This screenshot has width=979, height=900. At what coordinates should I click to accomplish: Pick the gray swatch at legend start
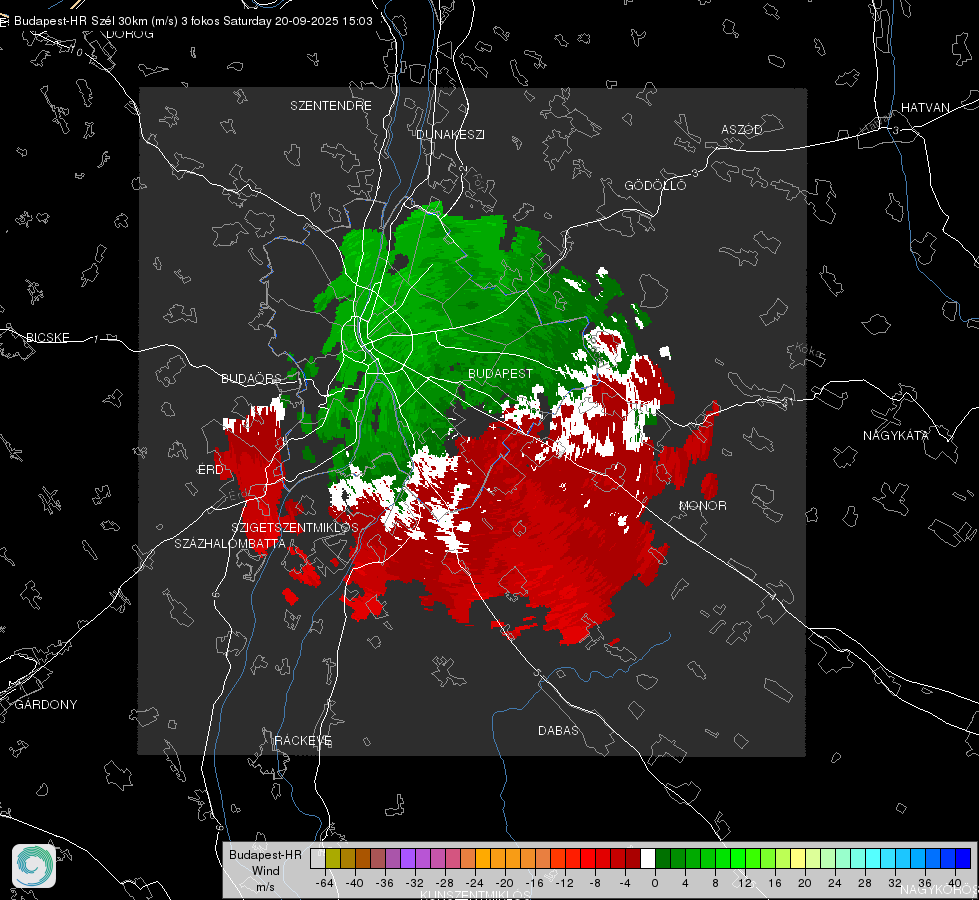tap(318, 858)
